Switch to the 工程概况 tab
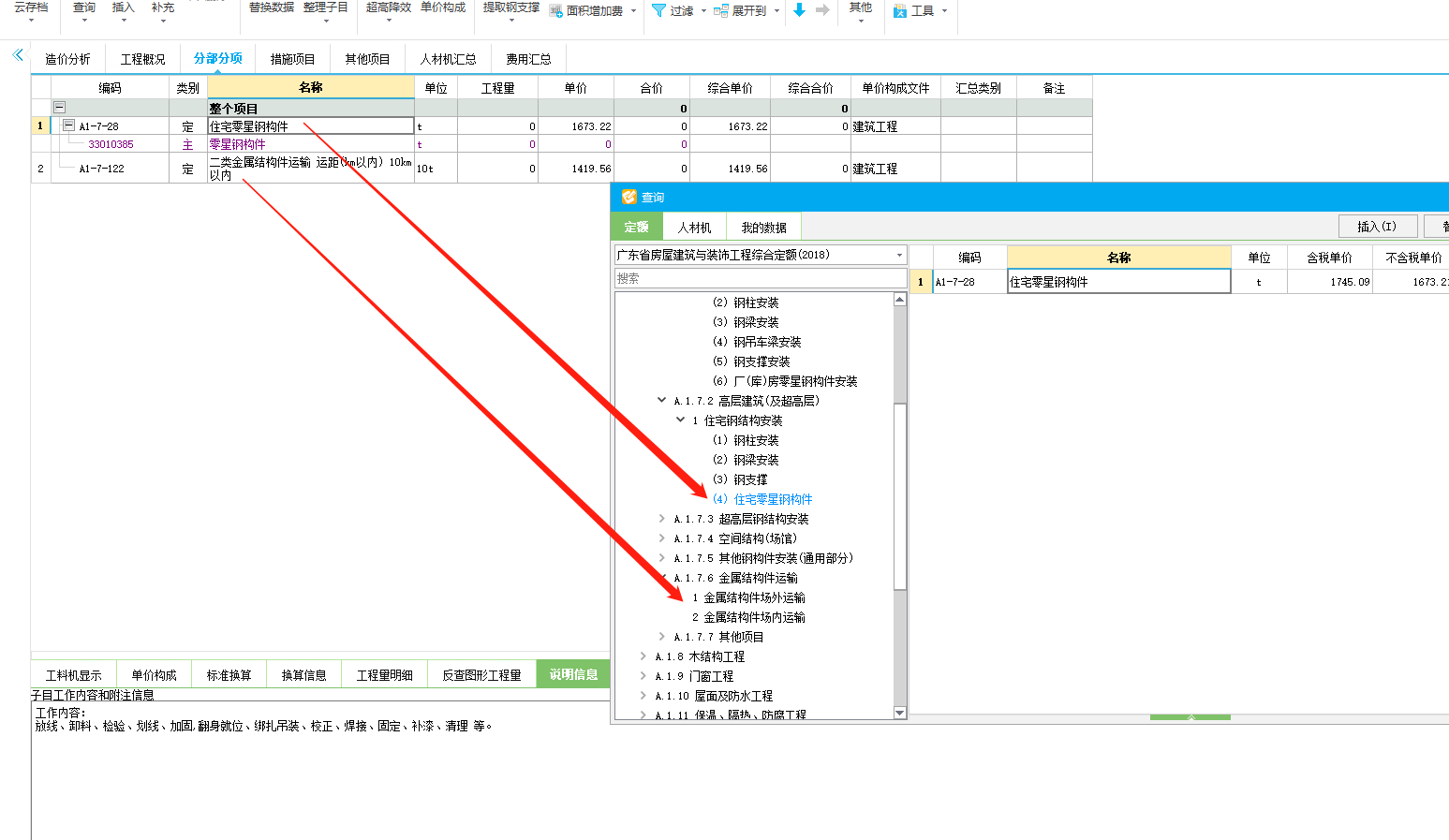This screenshot has height=840, width=1449. (142, 59)
